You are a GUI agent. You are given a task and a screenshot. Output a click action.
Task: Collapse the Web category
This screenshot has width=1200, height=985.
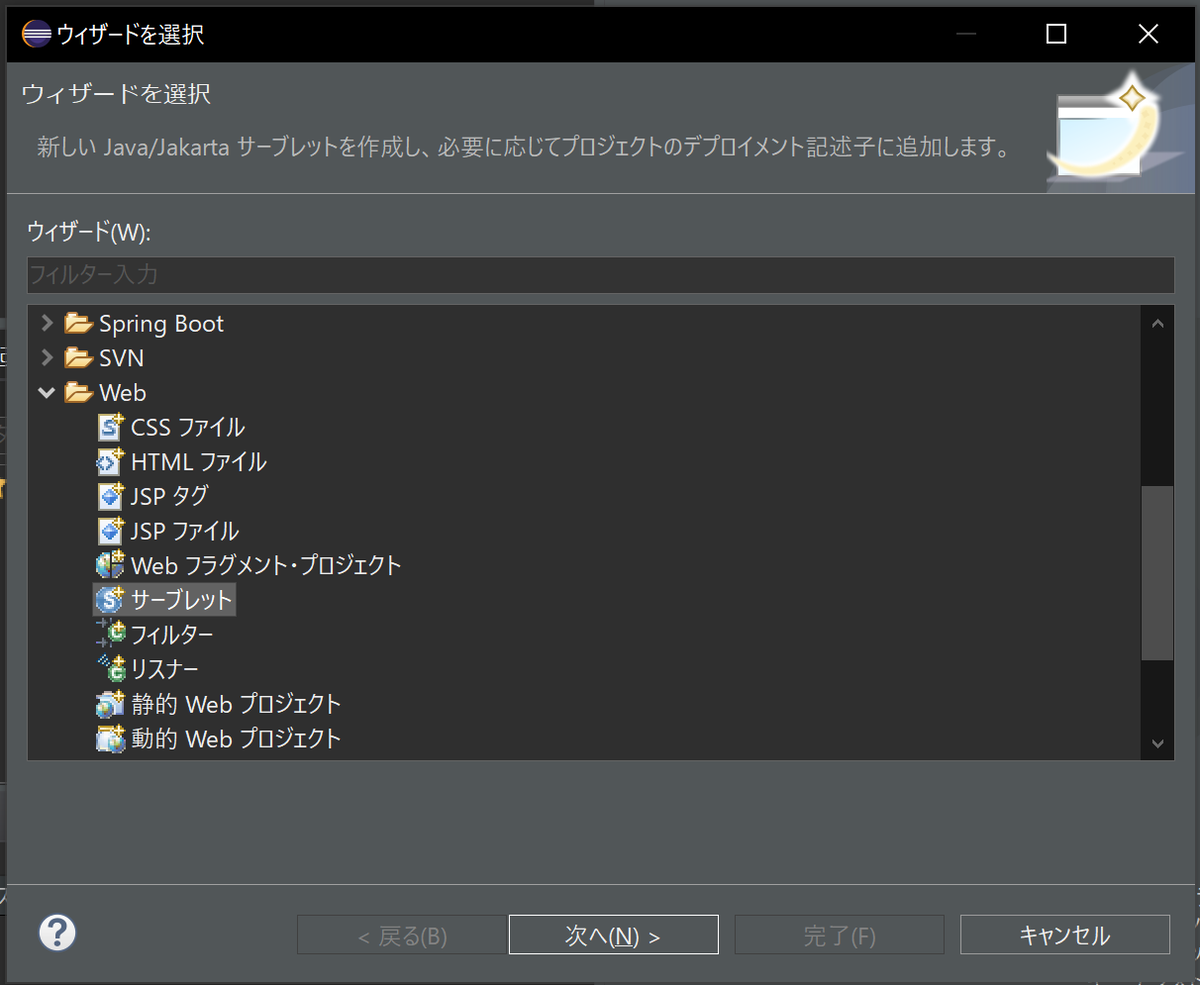coord(46,393)
